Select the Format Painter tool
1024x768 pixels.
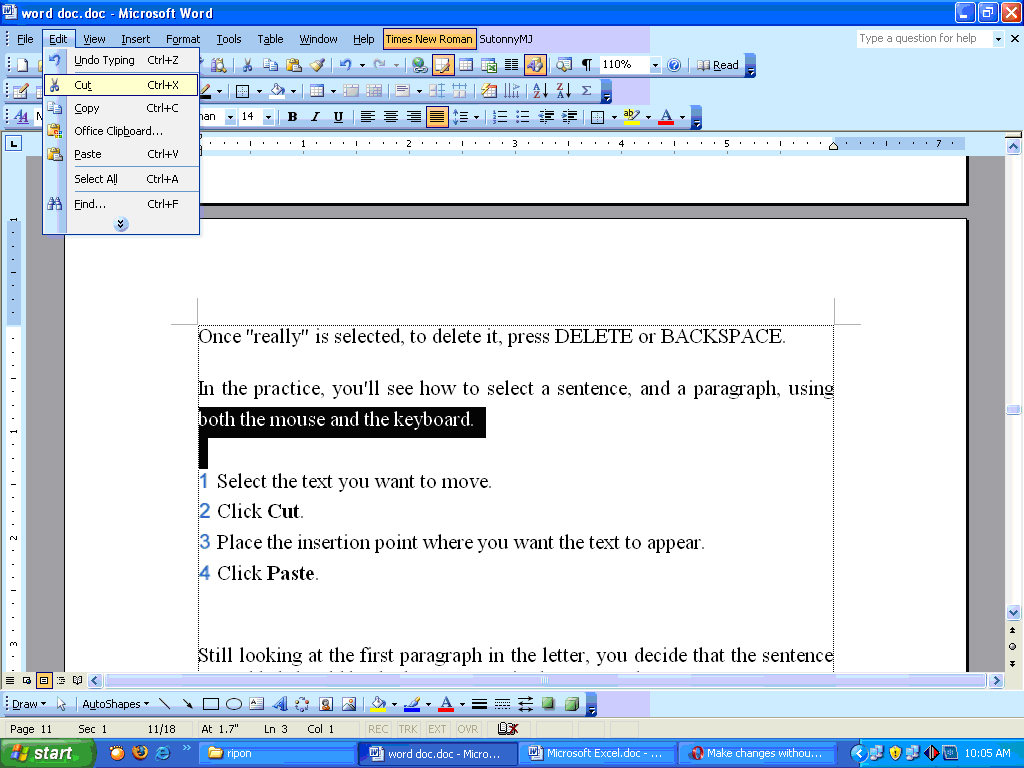[315, 64]
